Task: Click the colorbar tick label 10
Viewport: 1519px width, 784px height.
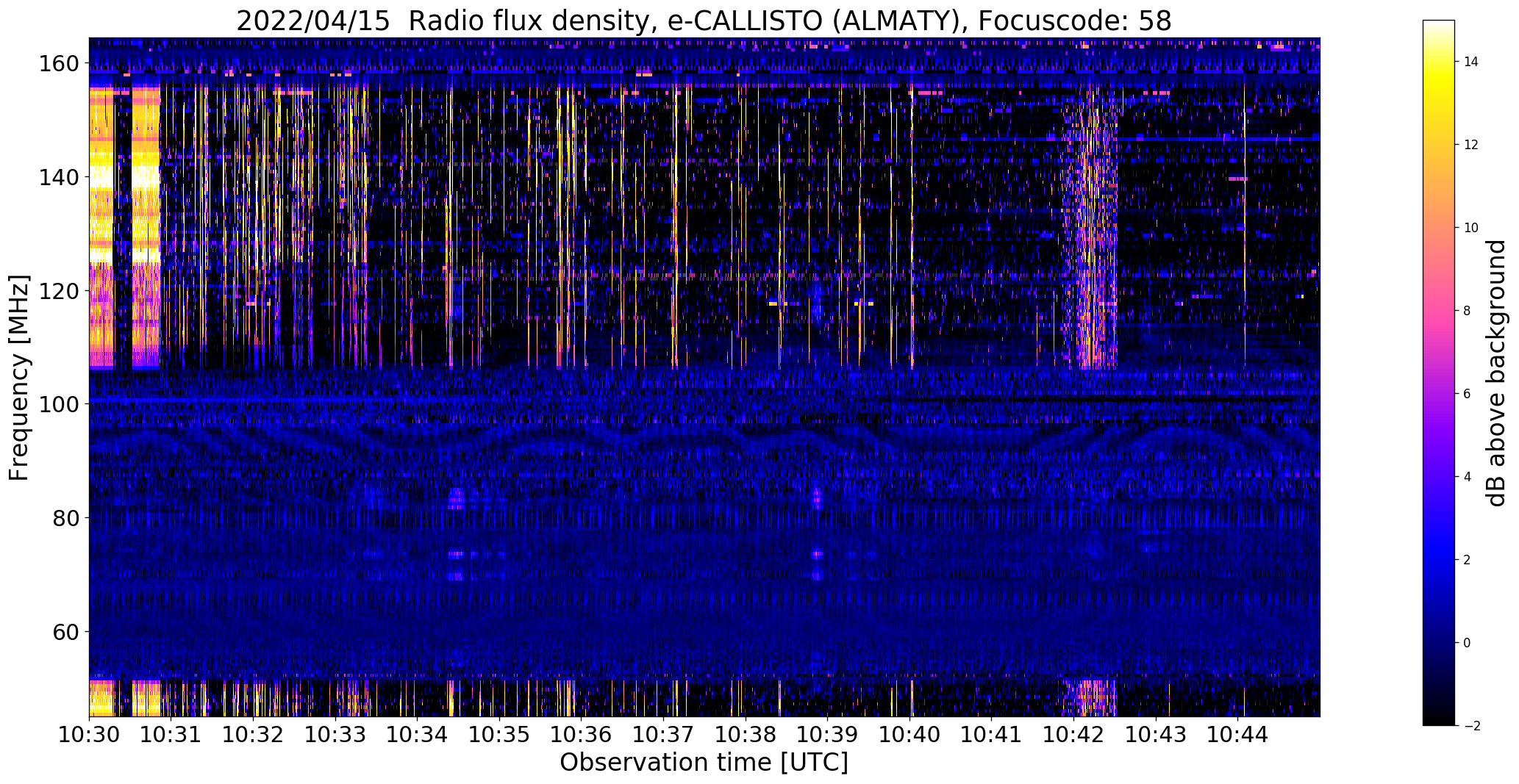Action: click(1470, 228)
